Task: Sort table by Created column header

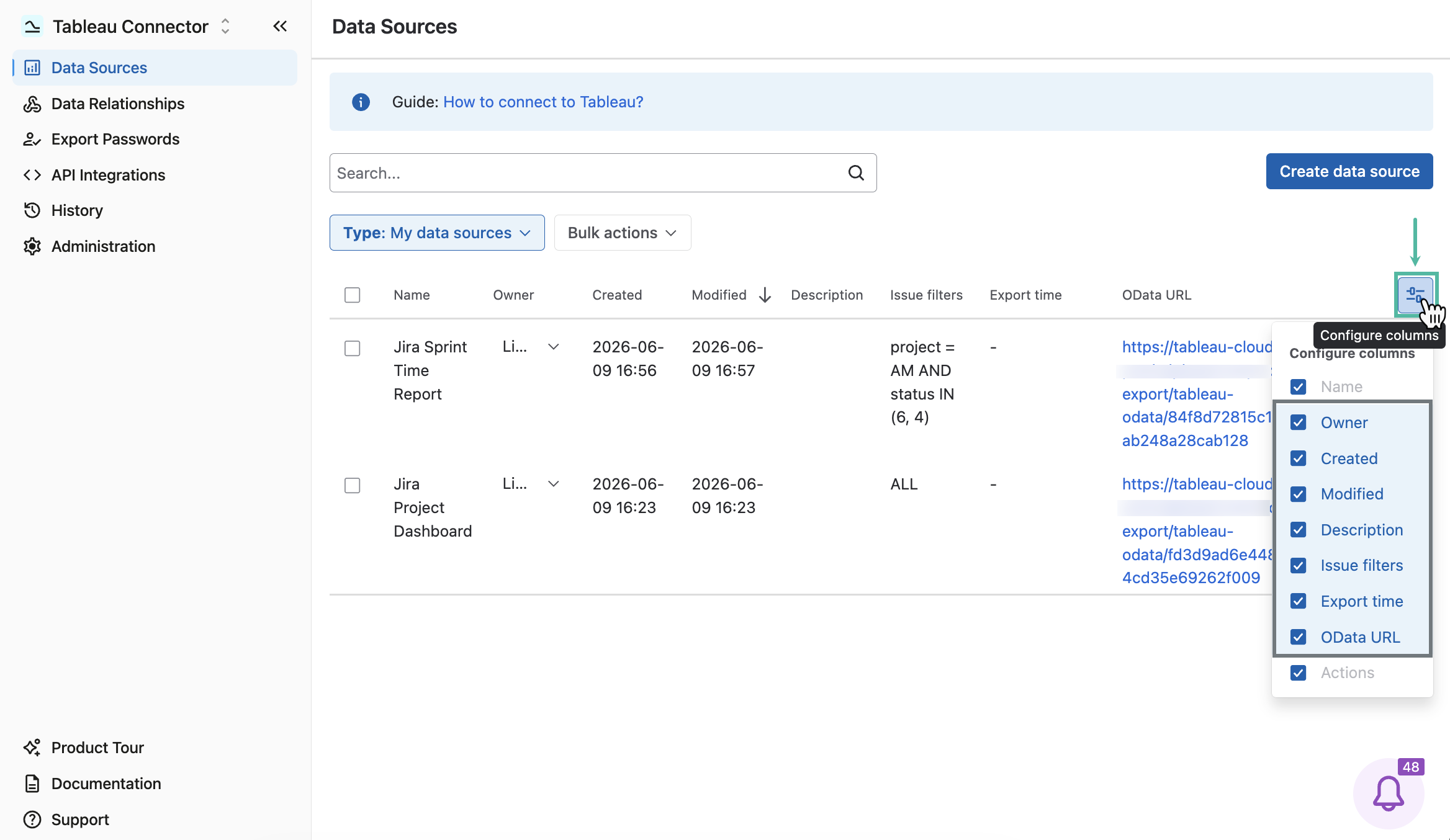Action: click(x=617, y=295)
